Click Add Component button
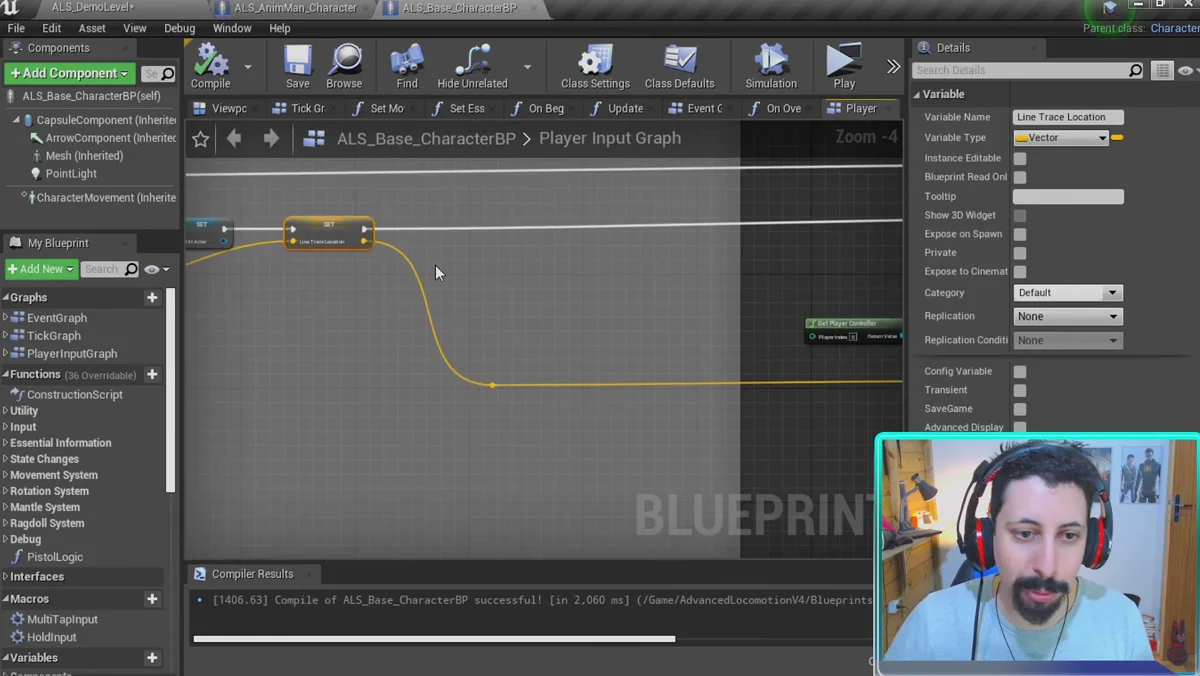Screen dimensions: 1200x676 69,73
